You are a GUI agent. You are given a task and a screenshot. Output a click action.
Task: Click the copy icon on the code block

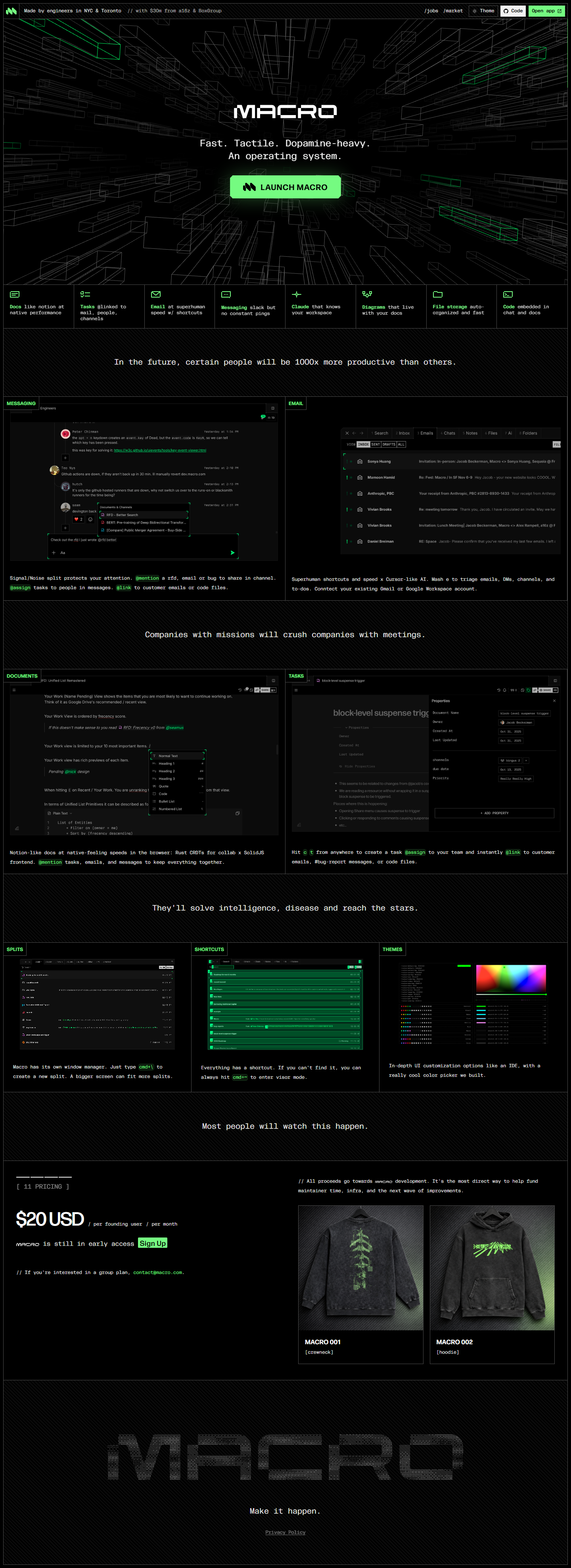237,813
